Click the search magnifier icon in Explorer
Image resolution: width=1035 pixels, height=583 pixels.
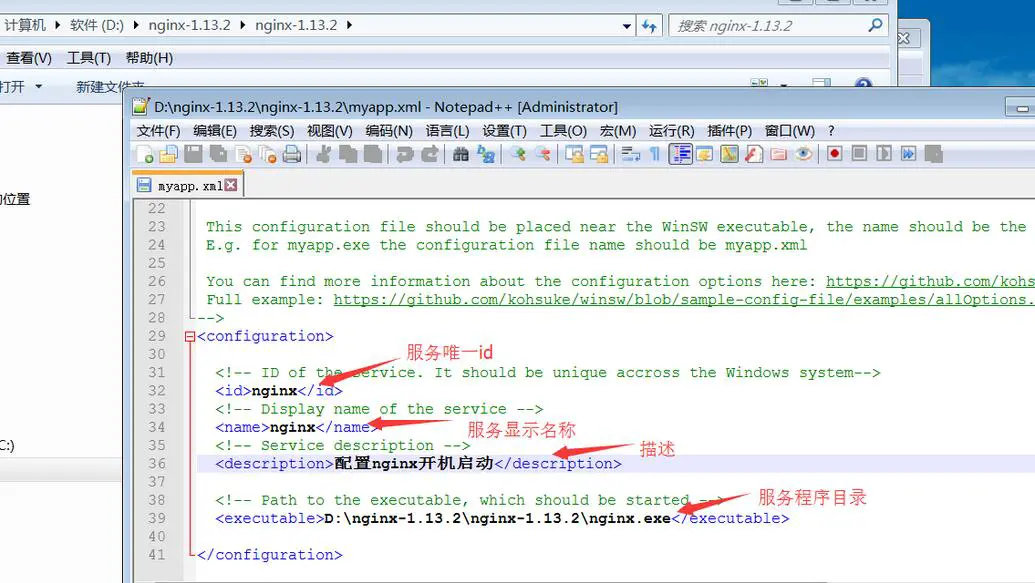point(875,25)
